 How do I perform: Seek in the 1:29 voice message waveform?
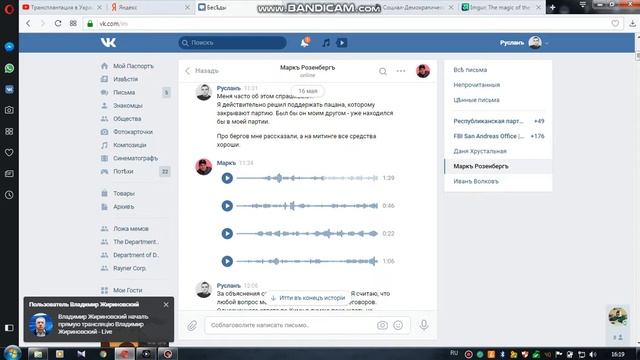(307, 178)
